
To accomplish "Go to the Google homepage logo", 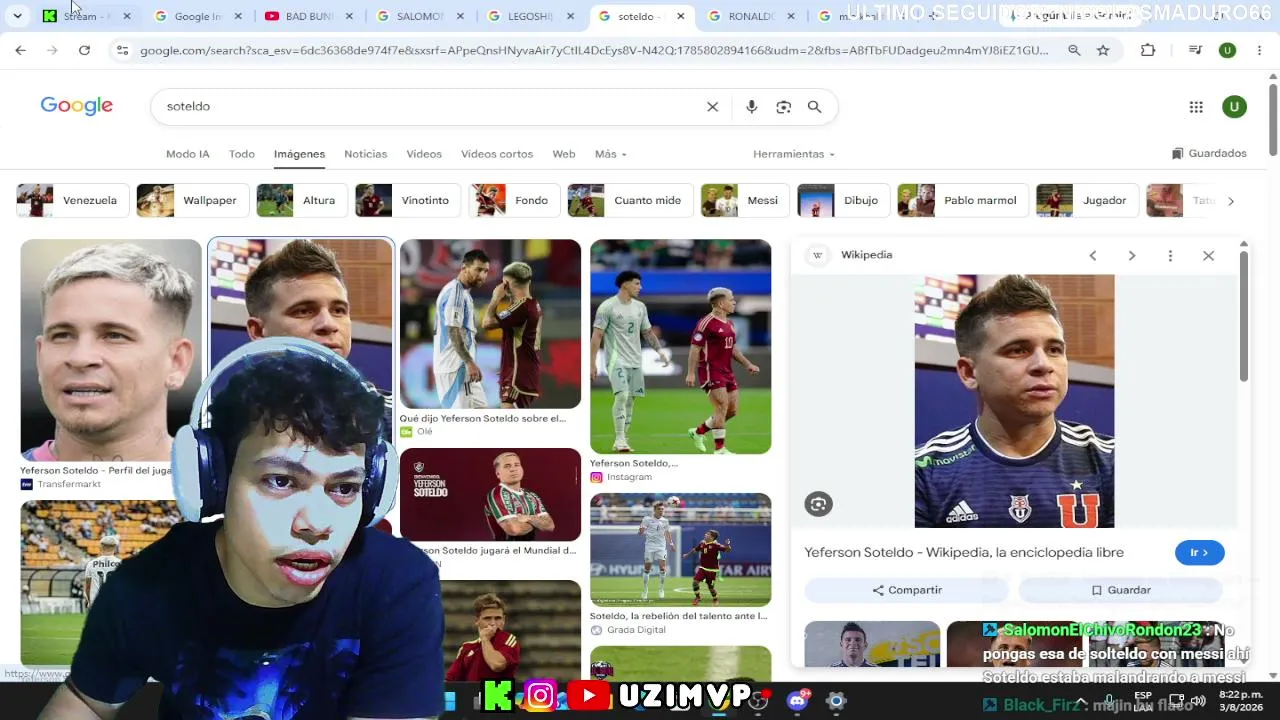I will pos(77,106).
